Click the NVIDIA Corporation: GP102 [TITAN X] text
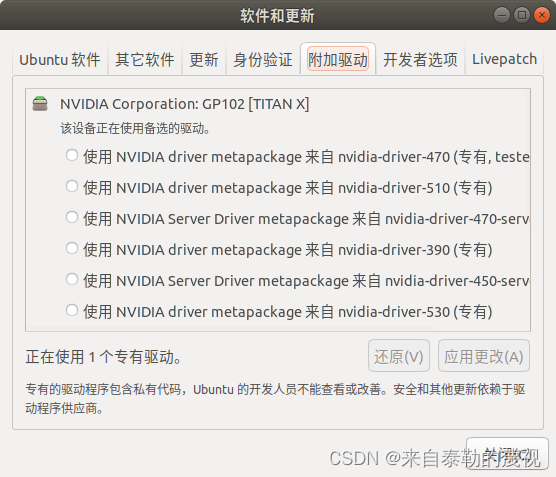Screen dimensions: 556x477 tap(185, 104)
